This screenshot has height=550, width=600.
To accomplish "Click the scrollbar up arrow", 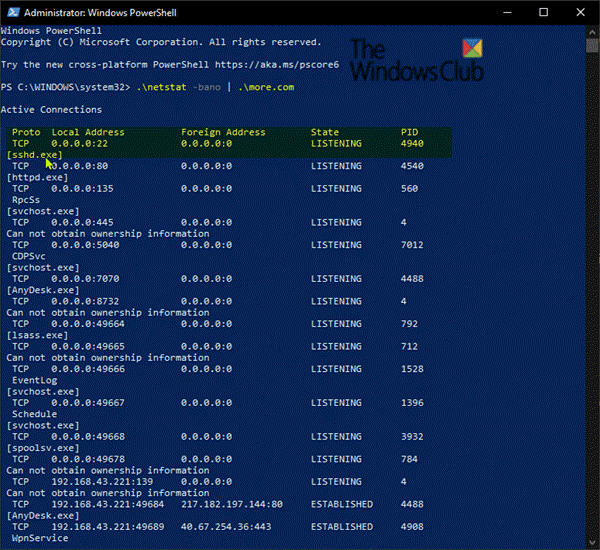I will click(593, 31).
